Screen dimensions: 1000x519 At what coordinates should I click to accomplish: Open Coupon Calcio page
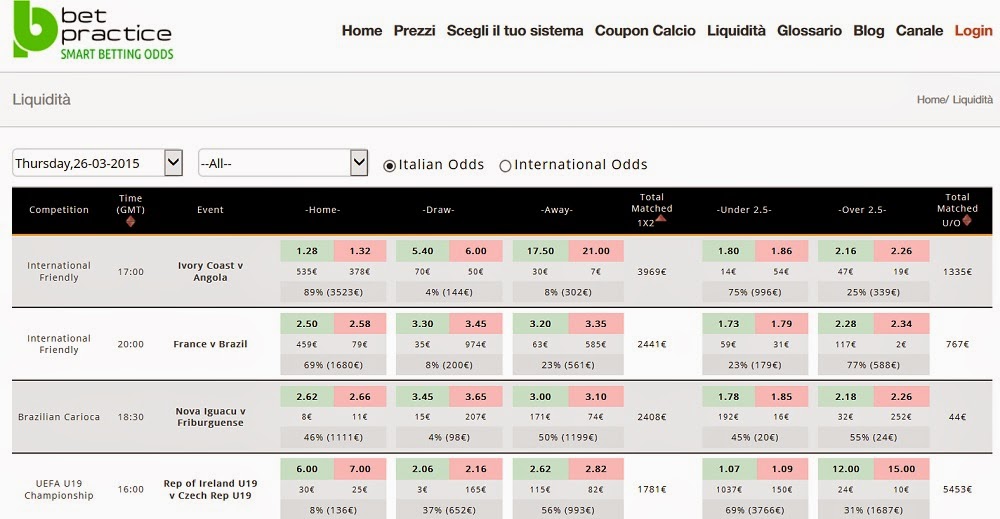pos(645,31)
